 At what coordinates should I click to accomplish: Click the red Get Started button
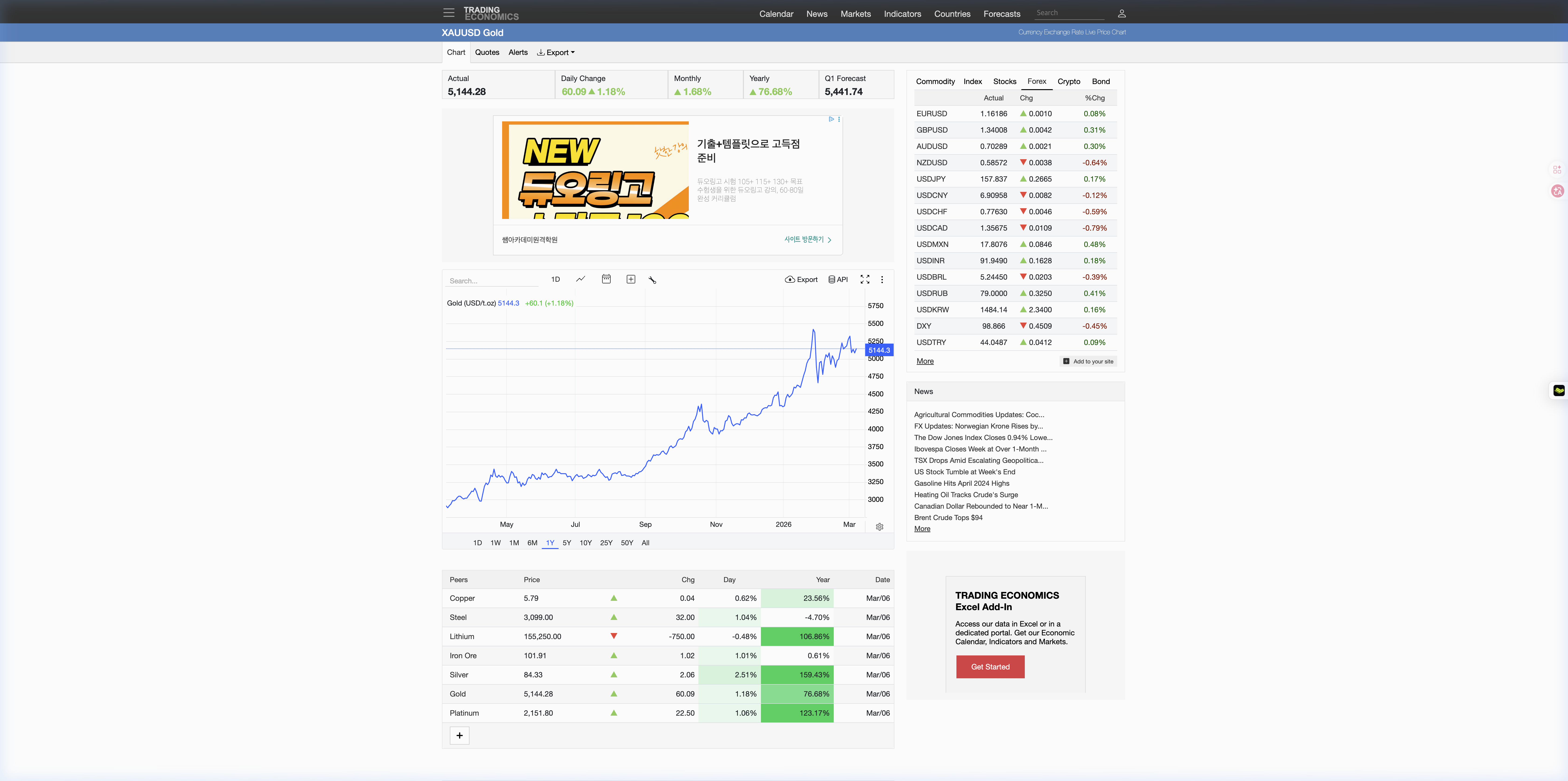[990, 667]
